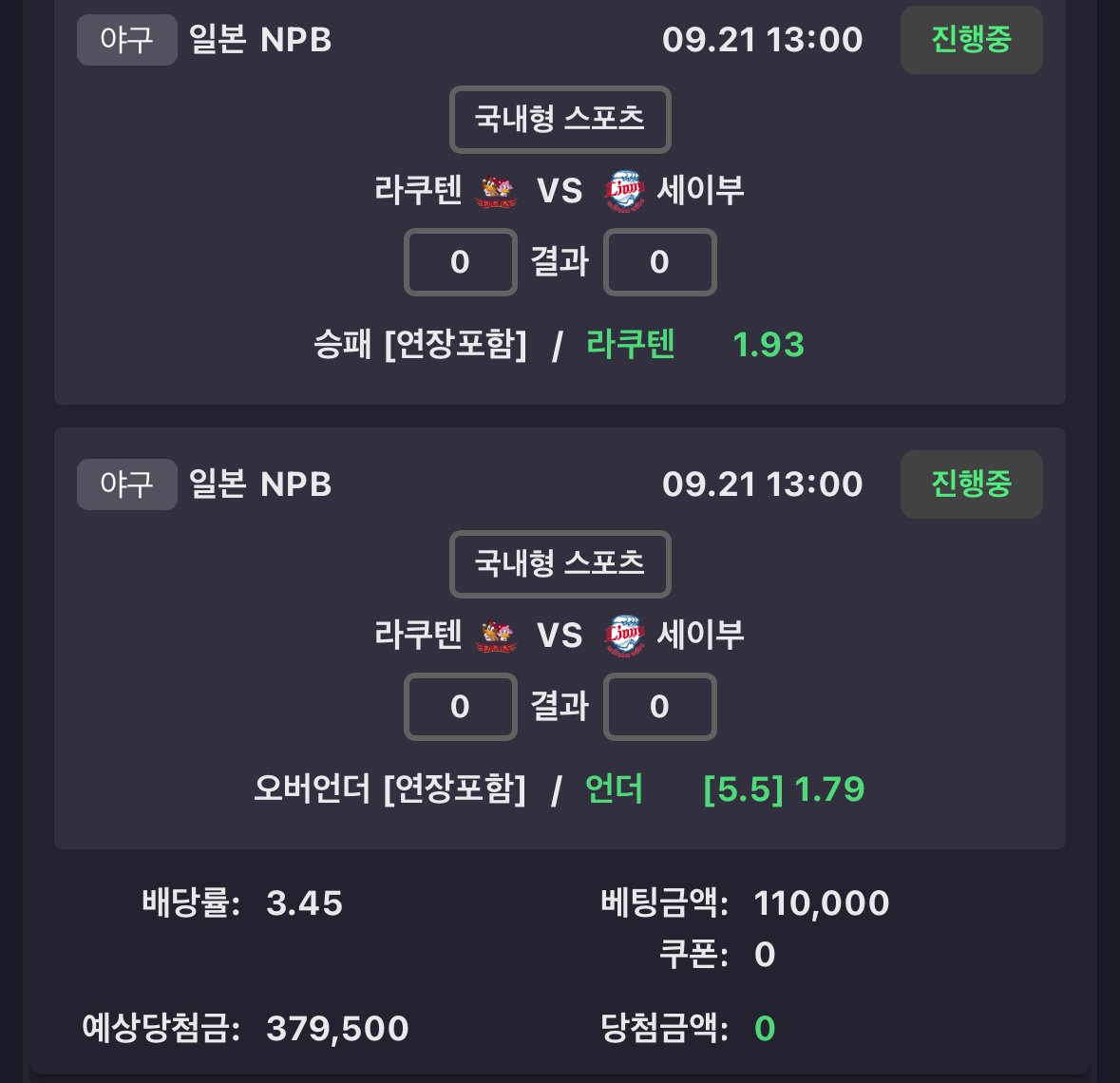Open 국내형 스포츠 label in second card

pos(560,563)
